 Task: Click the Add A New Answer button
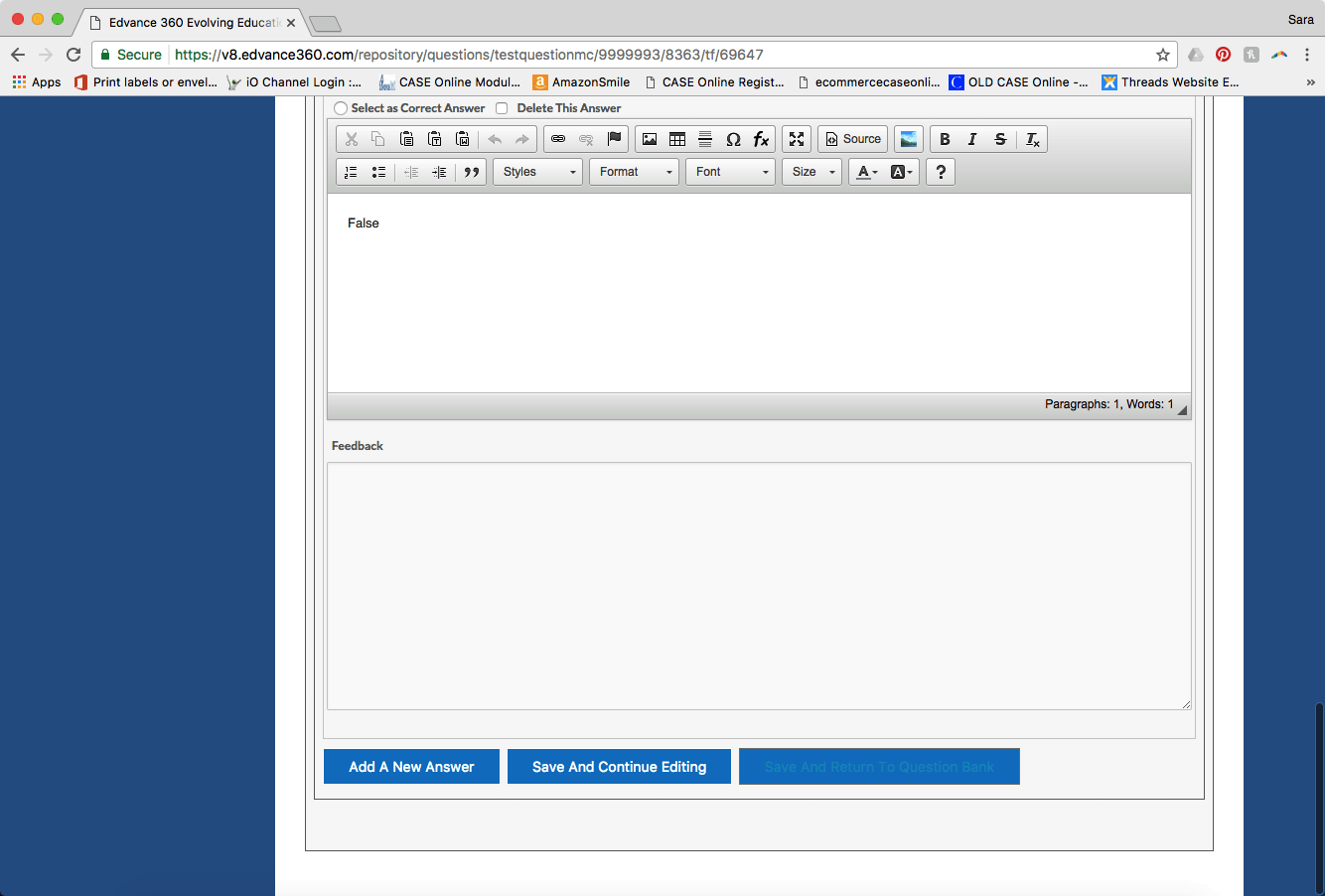[x=411, y=767]
